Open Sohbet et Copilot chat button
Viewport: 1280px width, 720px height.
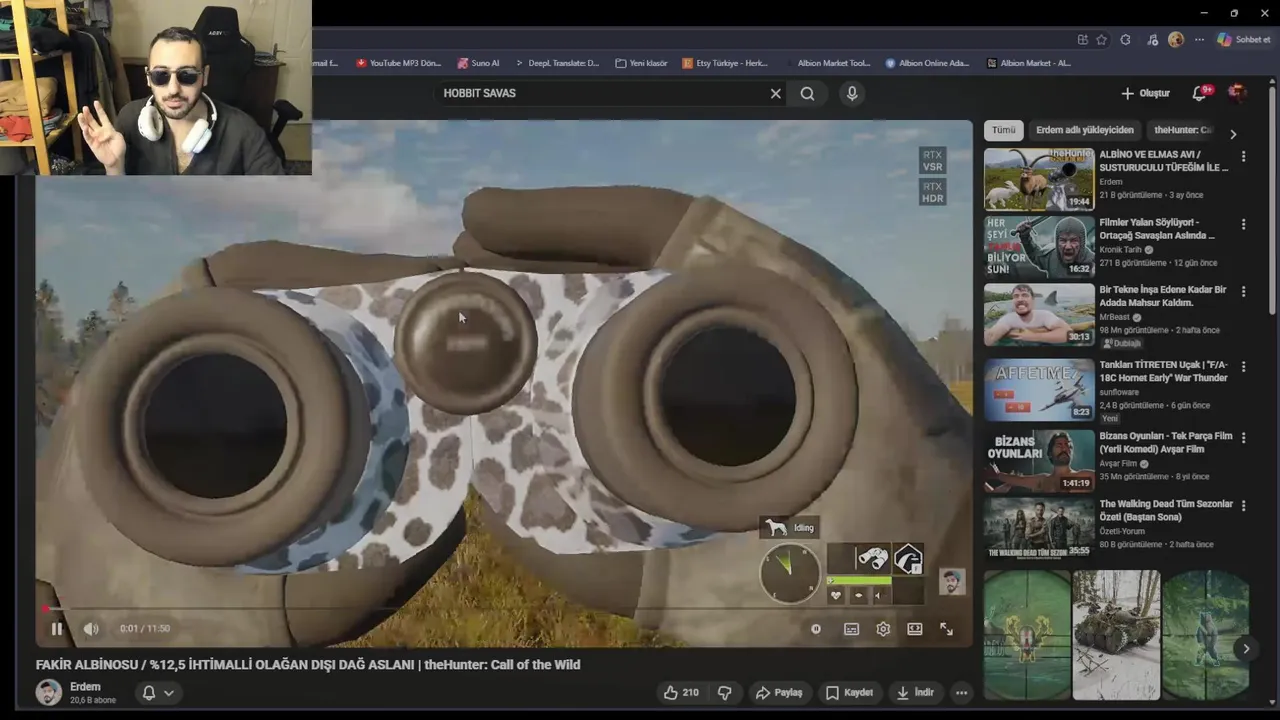coord(1244,40)
